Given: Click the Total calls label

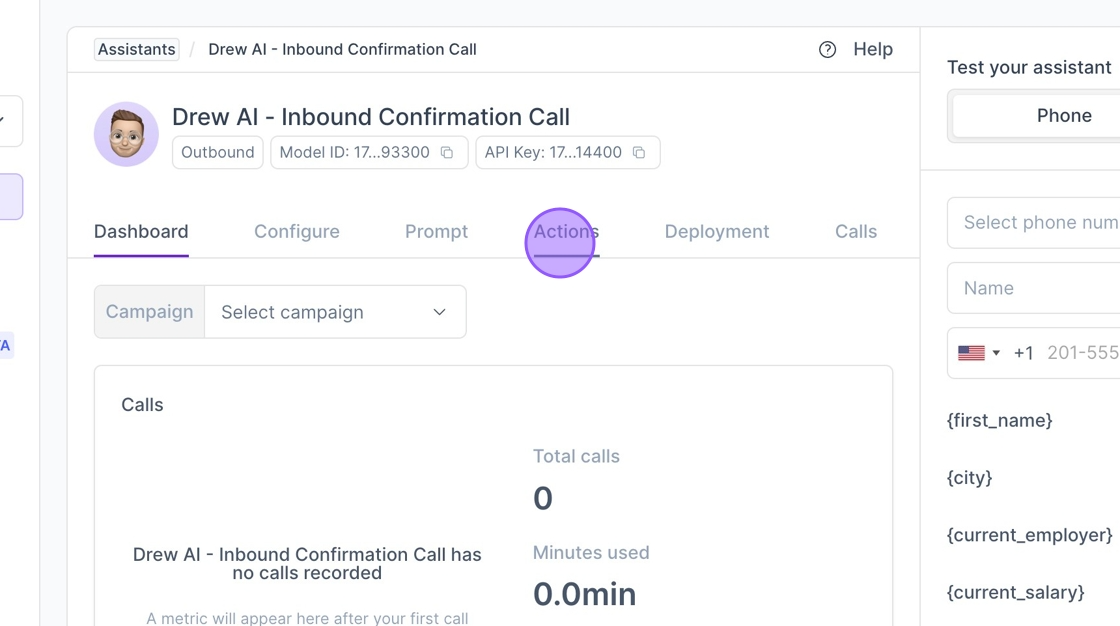Looking at the screenshot, I should (576, 457).
